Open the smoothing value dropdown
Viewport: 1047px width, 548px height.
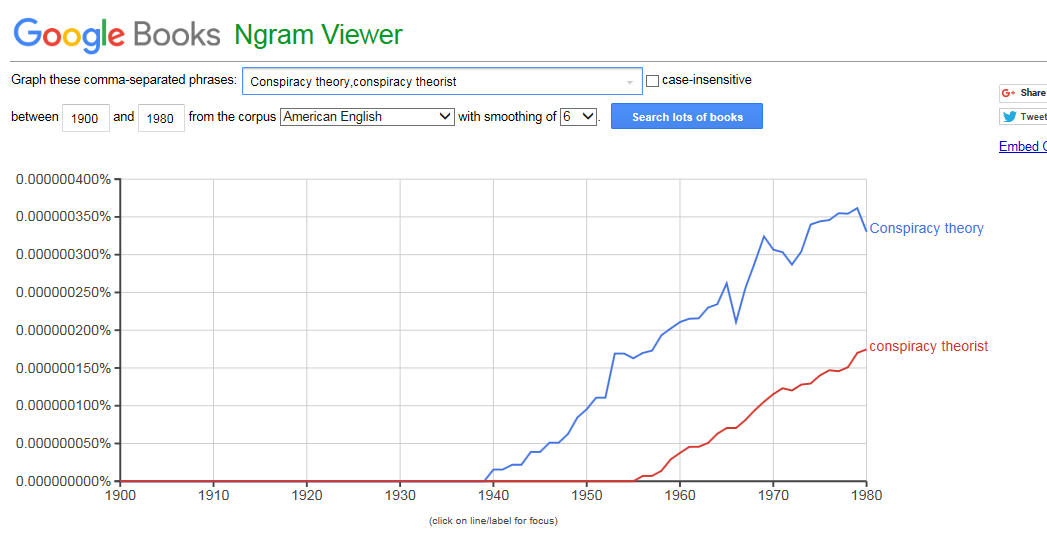(579, 117)
